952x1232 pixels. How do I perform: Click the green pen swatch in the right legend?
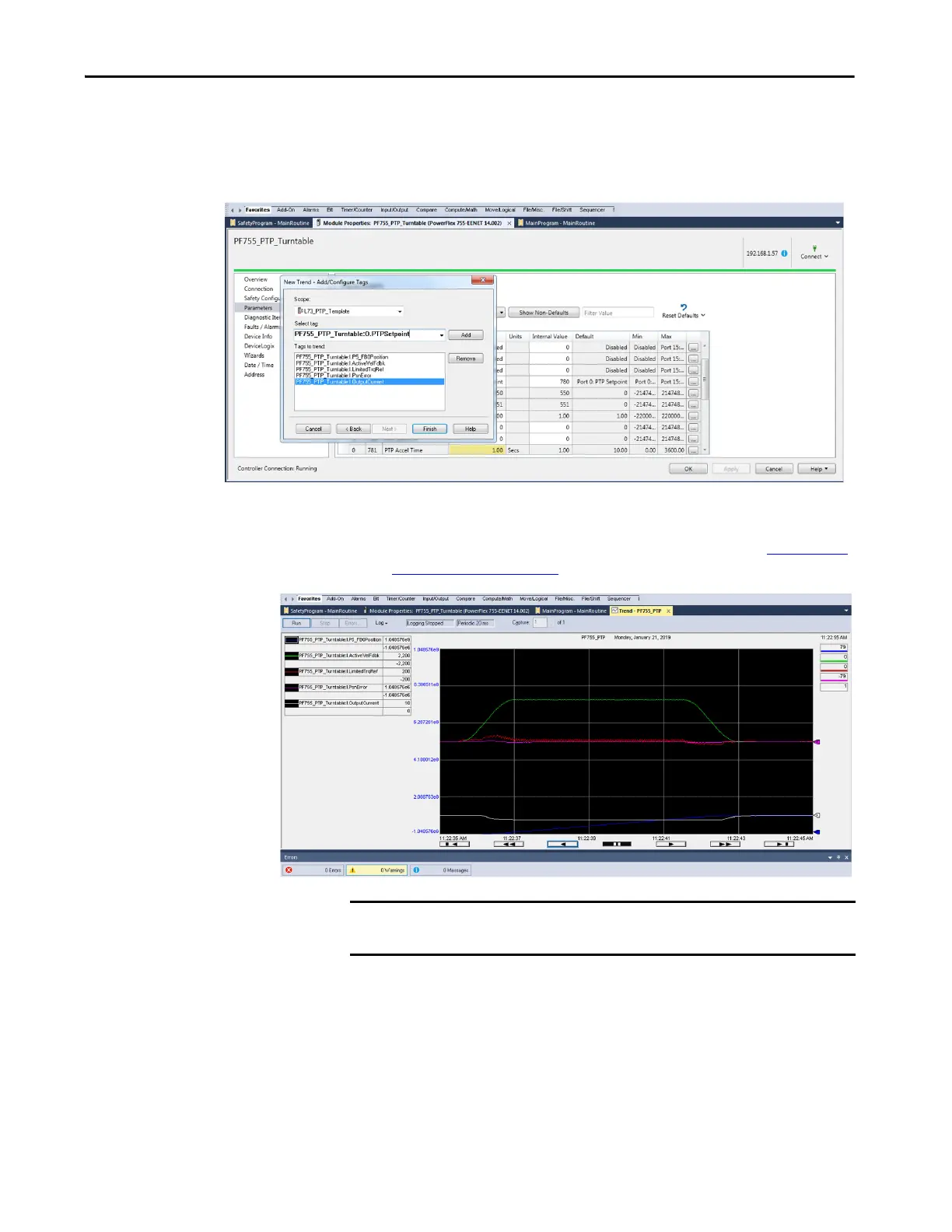[x=834, y=657]
